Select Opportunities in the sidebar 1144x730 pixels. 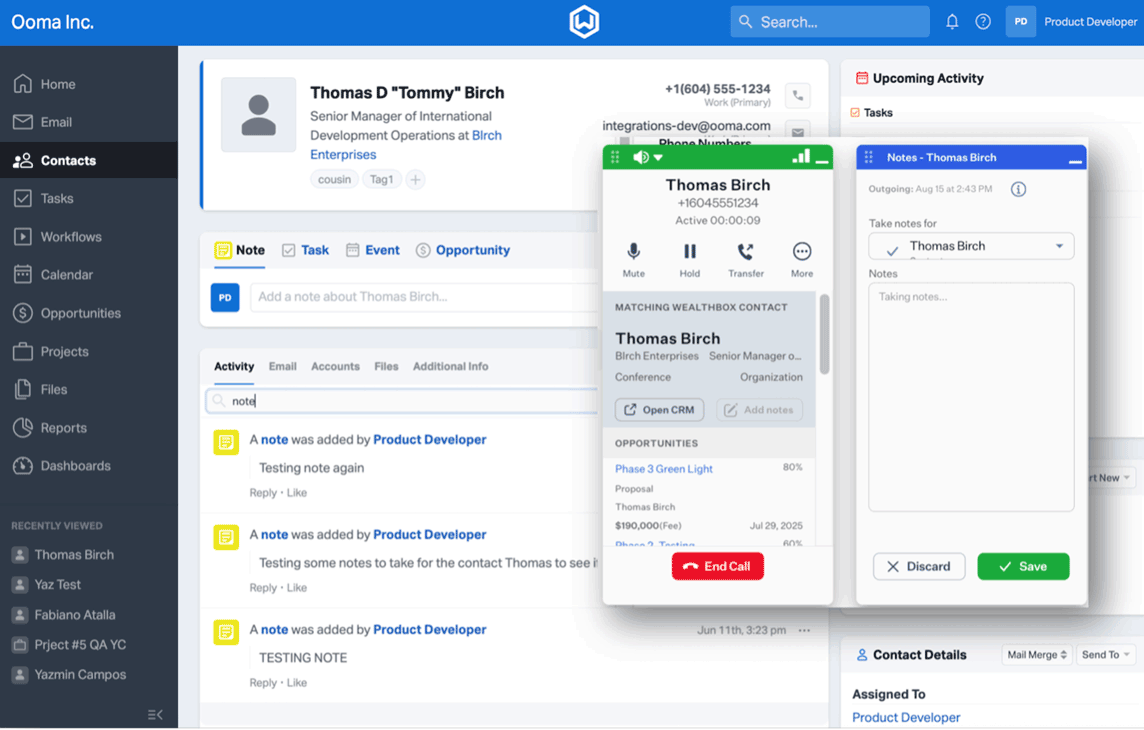[x=80, y=313]
